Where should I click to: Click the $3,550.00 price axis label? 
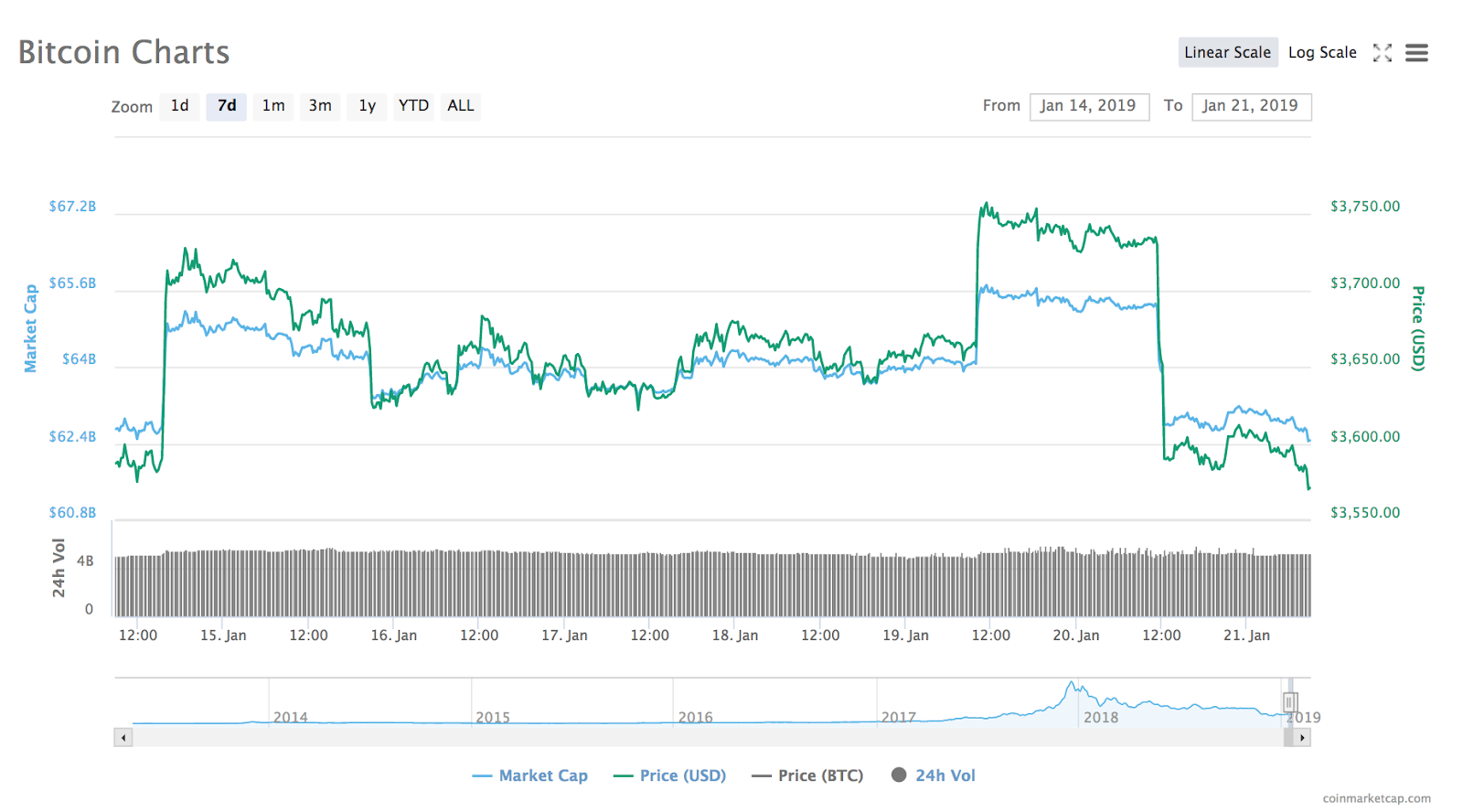pyautogui.click(x=1365, y=513)
